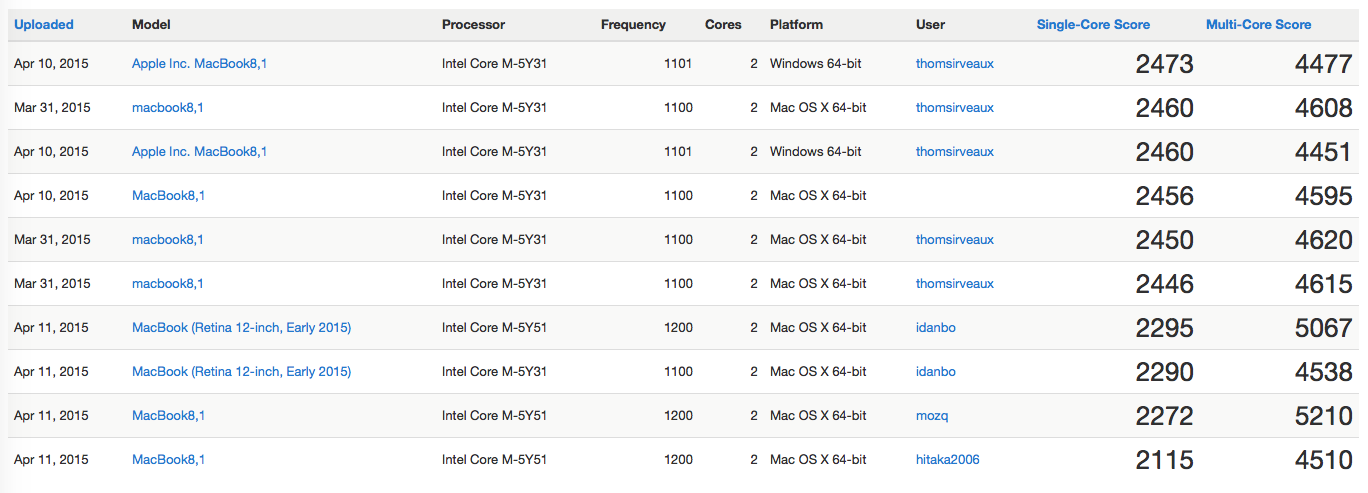Visit thomsirveaux profile in the 4615 row
Screen dimensions: 1368x493
pos(955,283)
